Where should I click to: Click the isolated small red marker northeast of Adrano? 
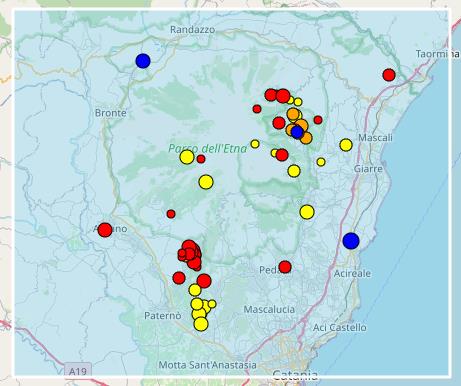pos(171,214)
